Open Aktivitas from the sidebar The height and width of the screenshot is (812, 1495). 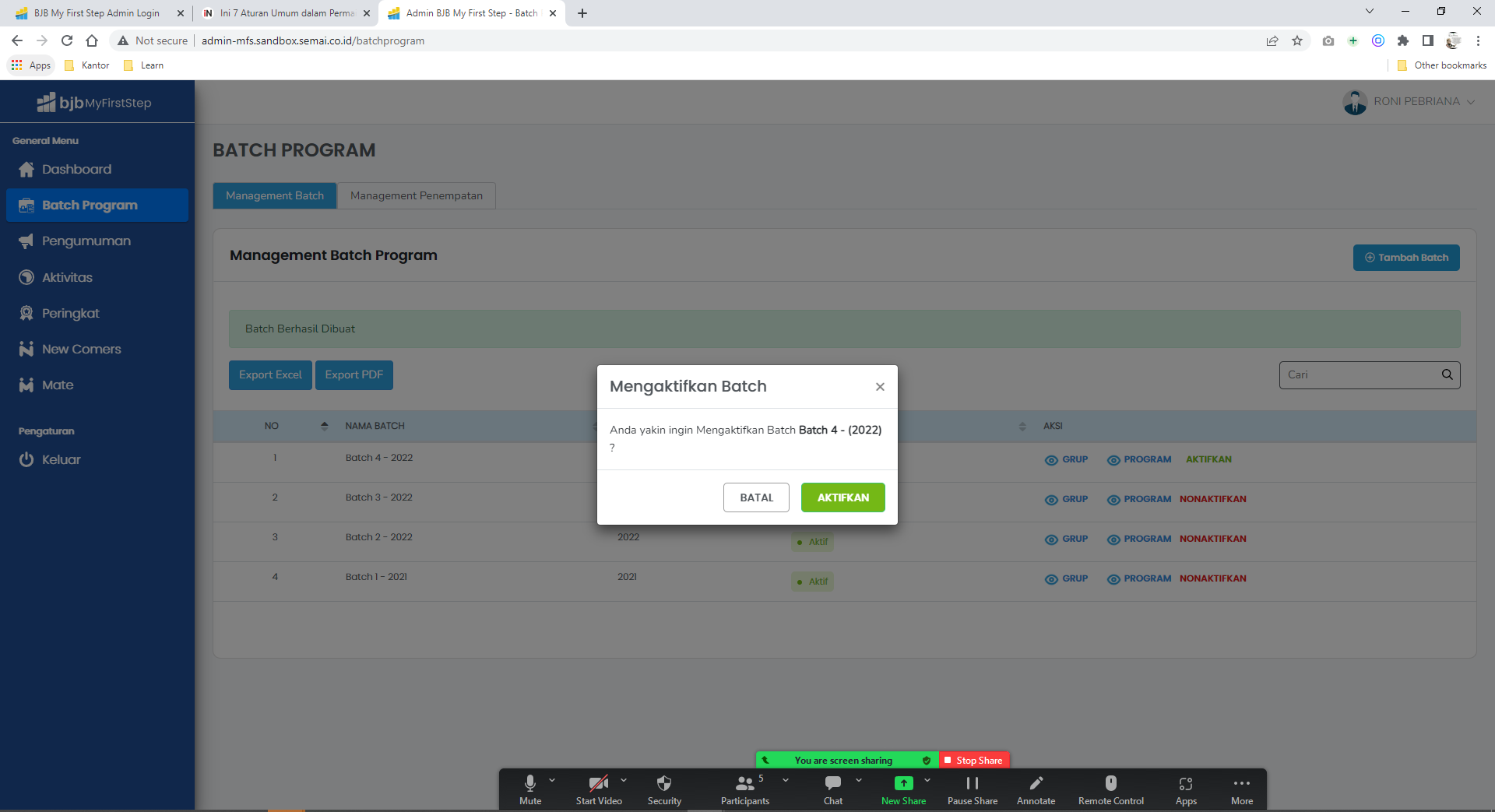point(97,277)
